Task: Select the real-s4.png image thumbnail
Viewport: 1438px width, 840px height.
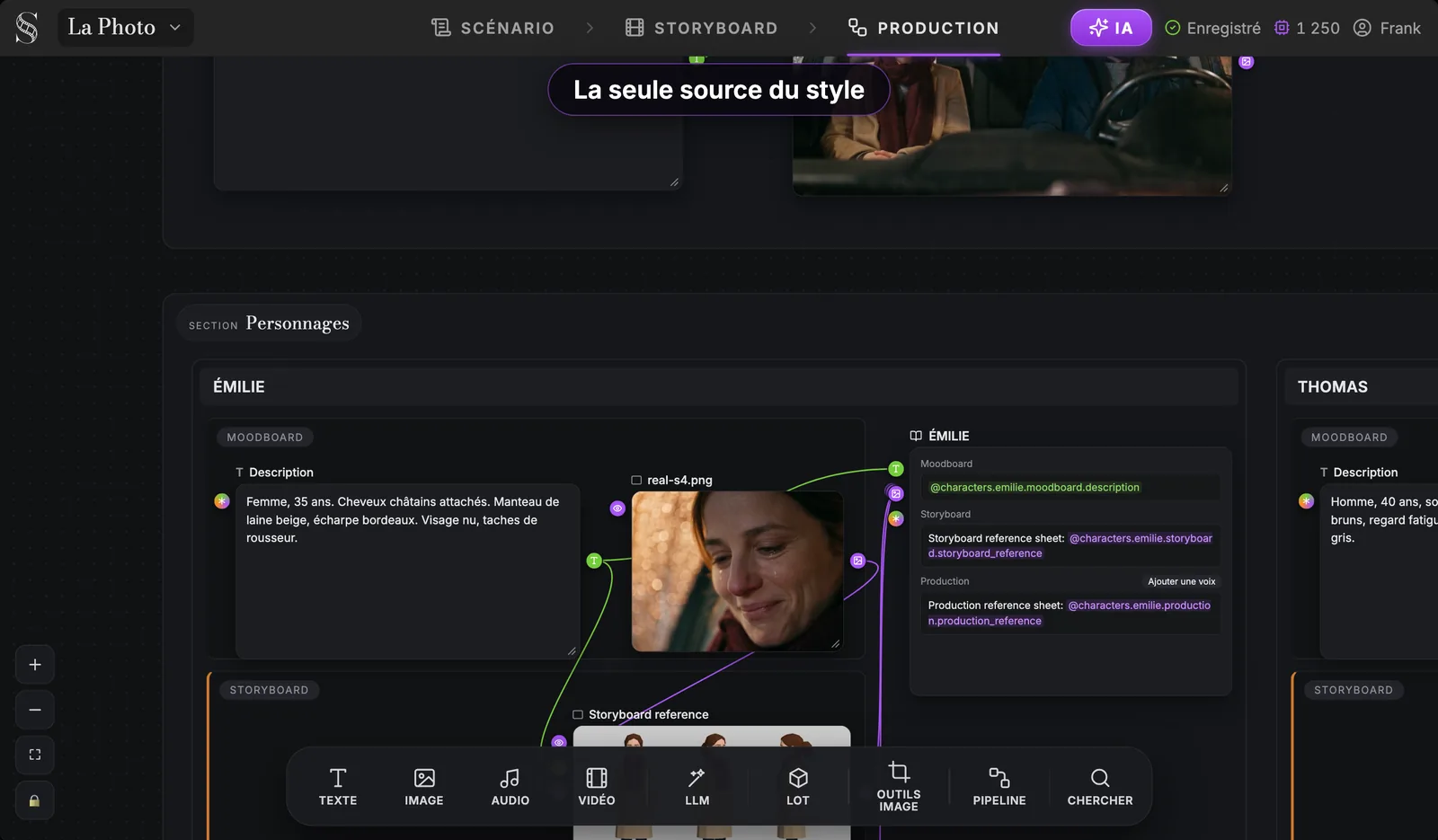Action: [738, 571]
